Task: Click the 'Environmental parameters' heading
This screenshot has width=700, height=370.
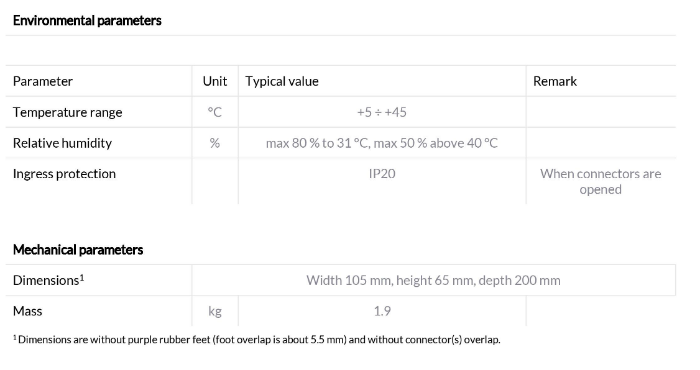Action: [x=87, y=21]
